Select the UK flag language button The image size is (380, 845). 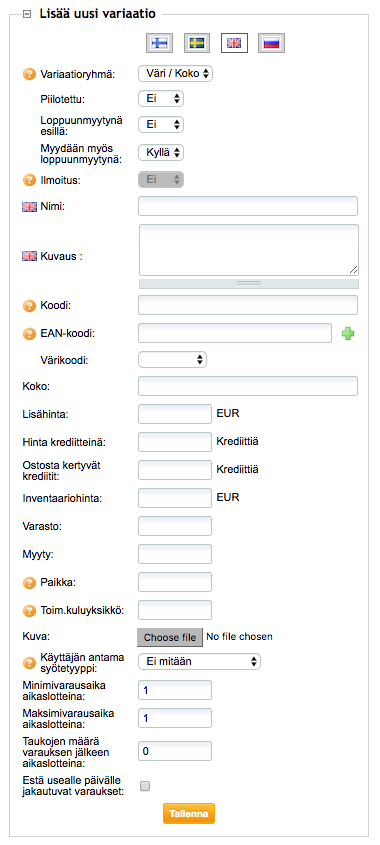tap(234, 43)
